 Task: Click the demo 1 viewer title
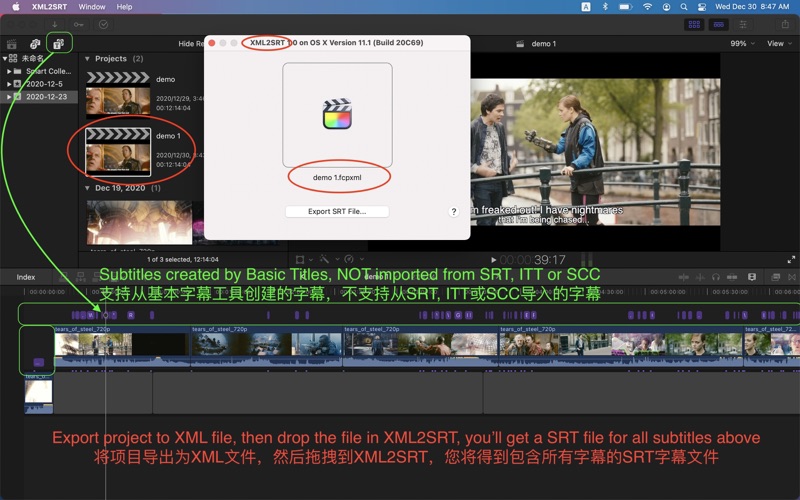544,44
